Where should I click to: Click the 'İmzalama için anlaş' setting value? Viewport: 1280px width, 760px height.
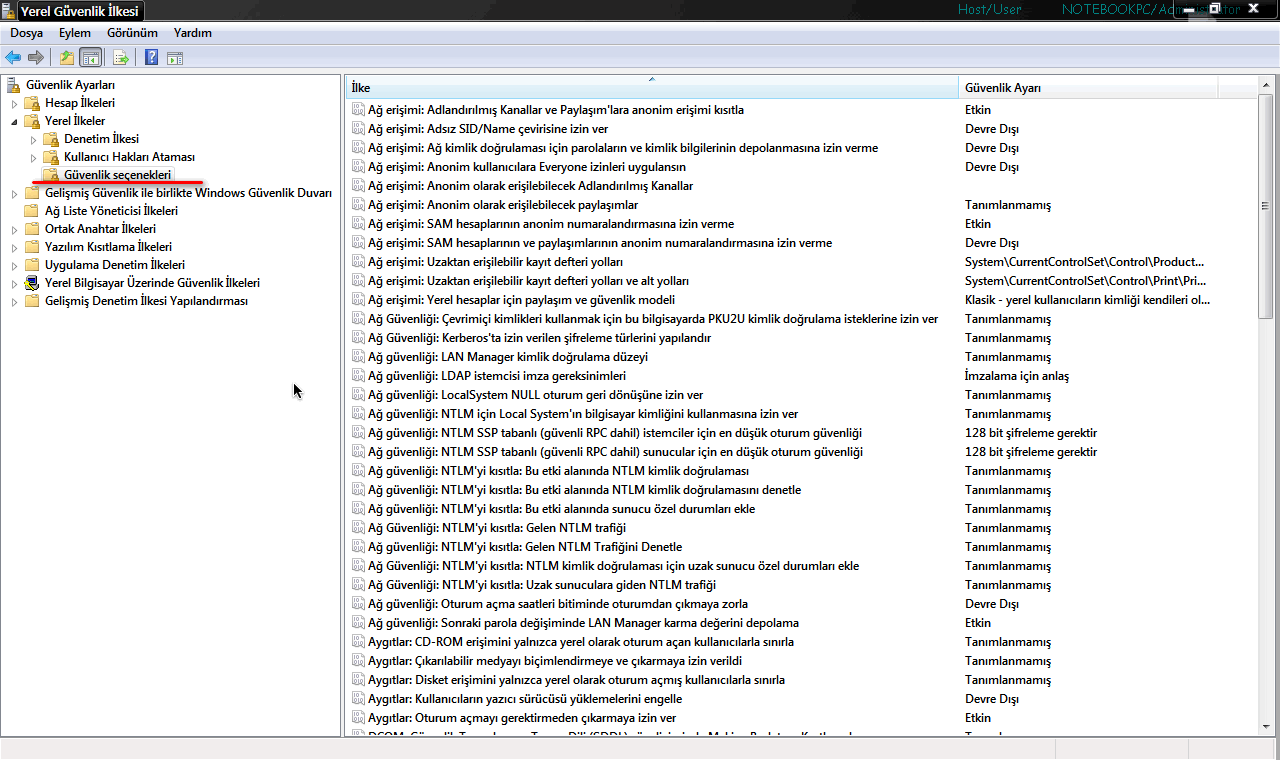click(1017, 376)
